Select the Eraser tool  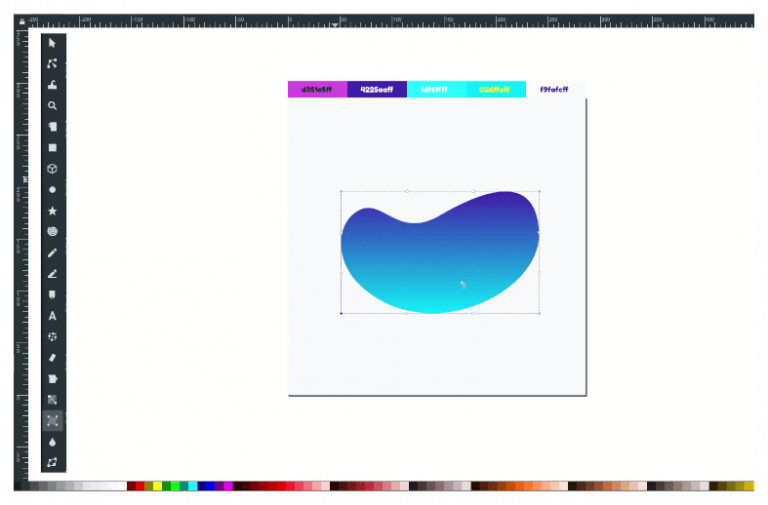point(52,358)
